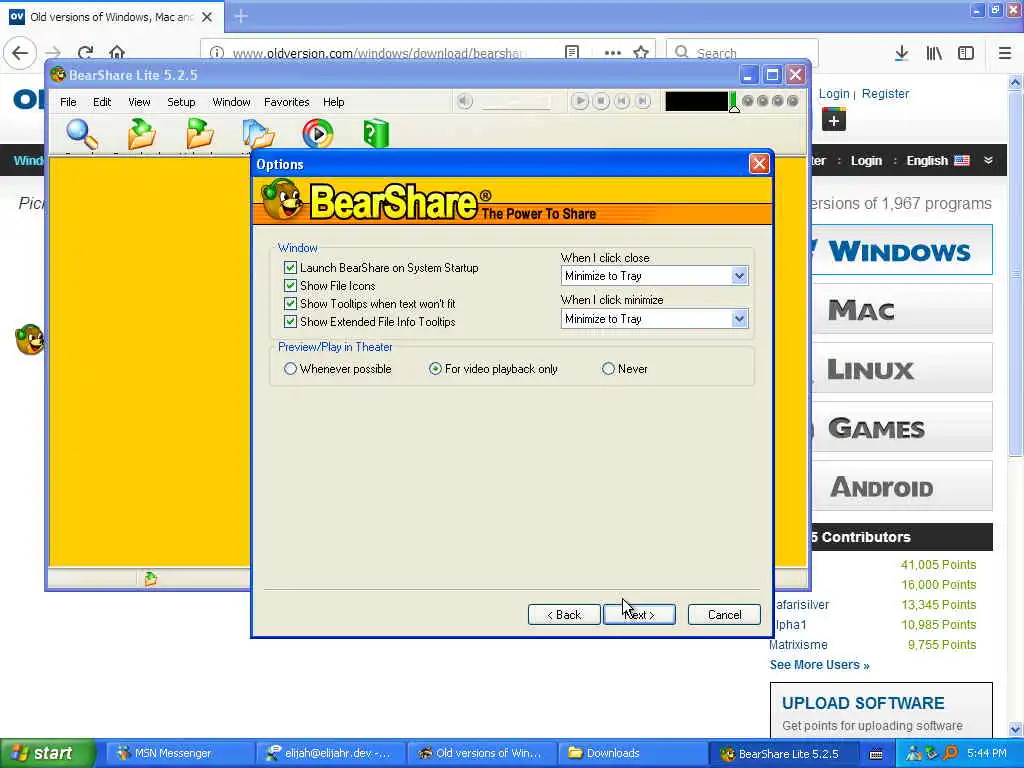The width and height of the screenshot is (1024, 768).
Task: Click the Firefox address bar URL
Action: click(379, 53)
